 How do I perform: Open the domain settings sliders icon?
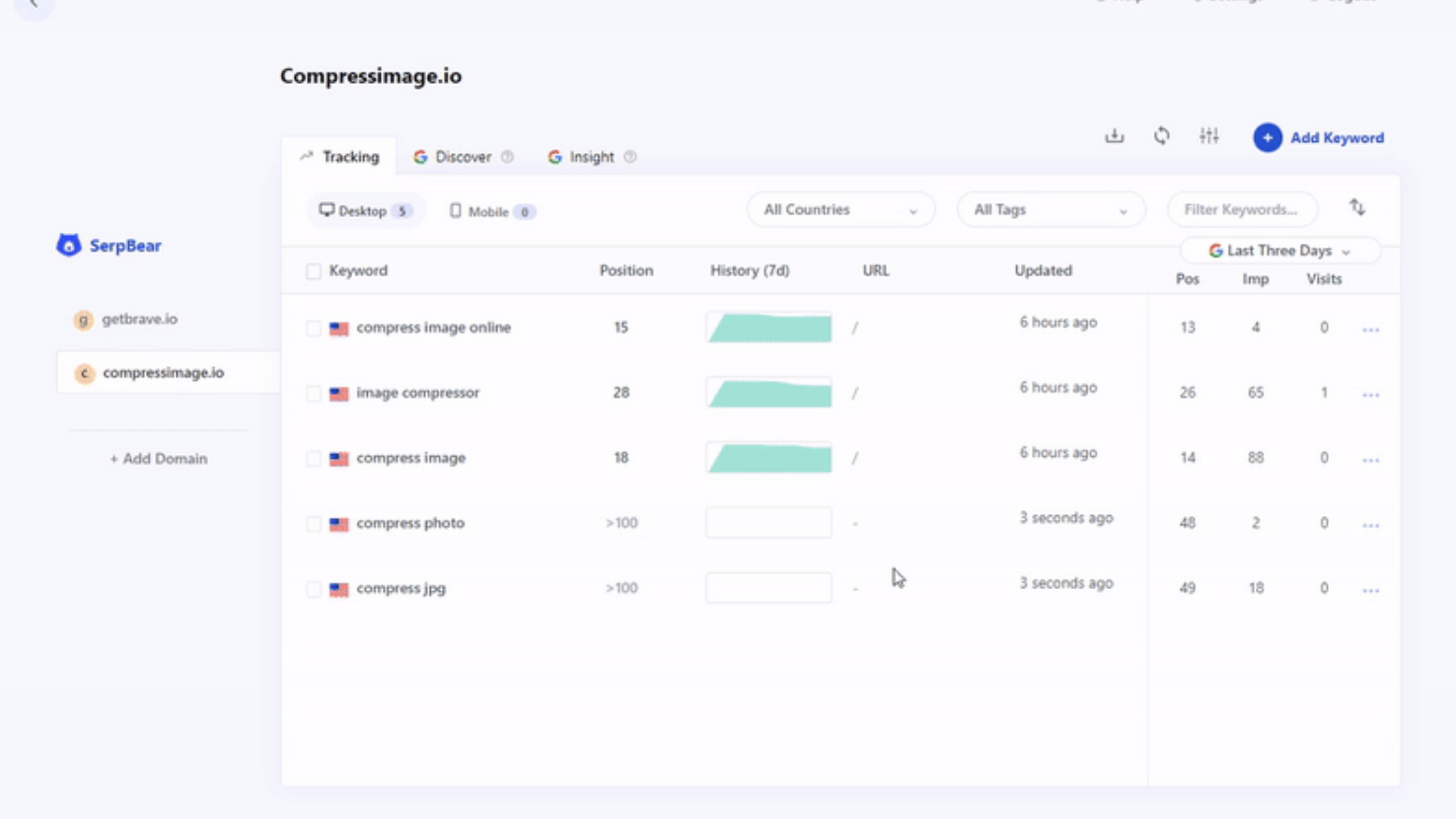(x=1209, y=136)
